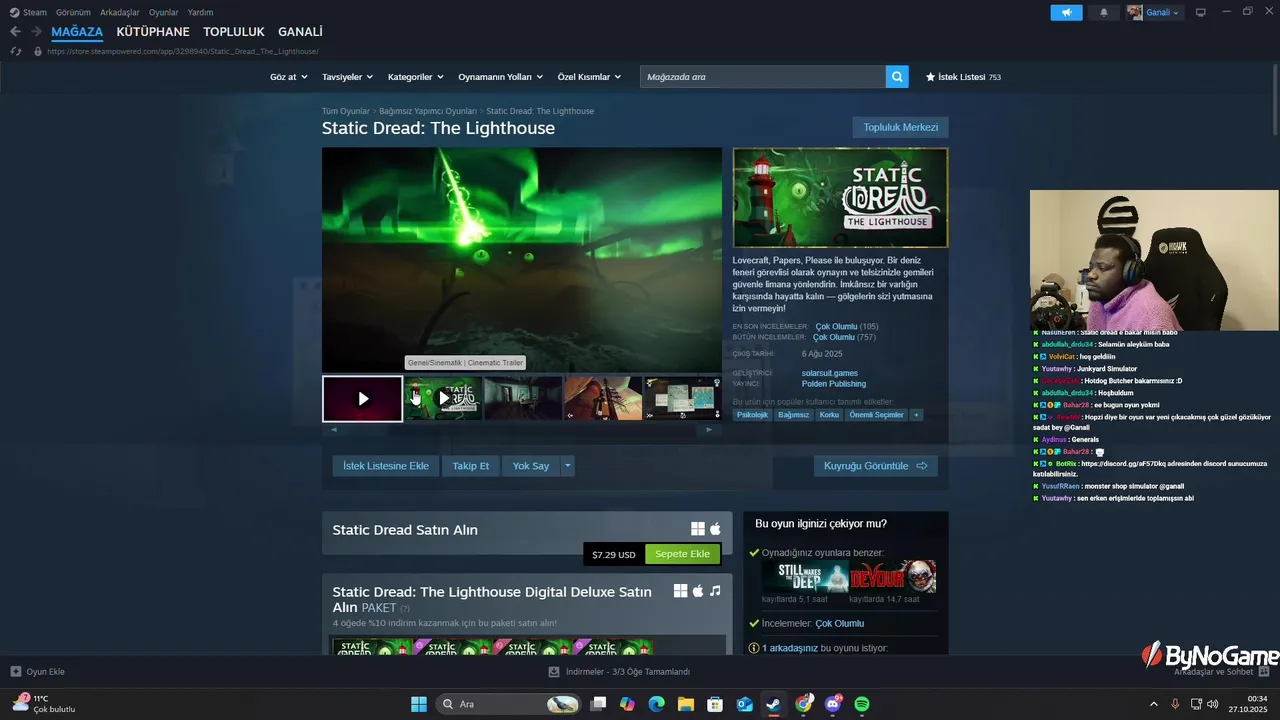Open the 1 arkadaşınız link
Image resolution: width=1280 pixels, height=720 pixels.
click(790, 648)
